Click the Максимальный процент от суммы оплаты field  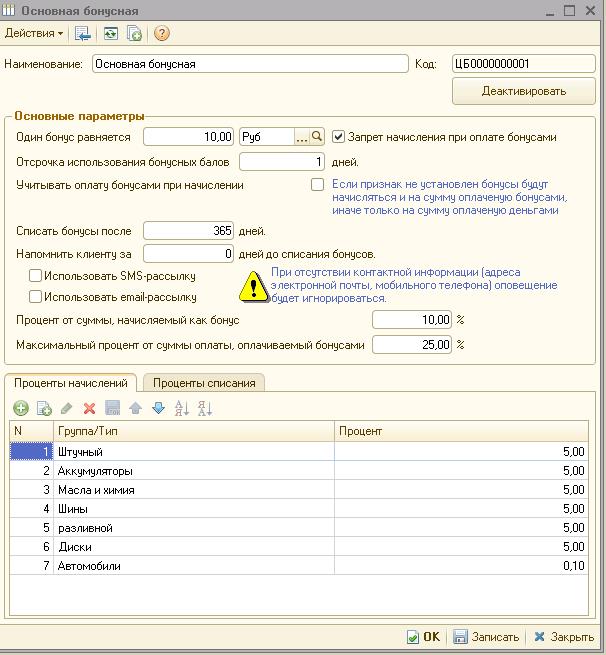tap(412, 345)
